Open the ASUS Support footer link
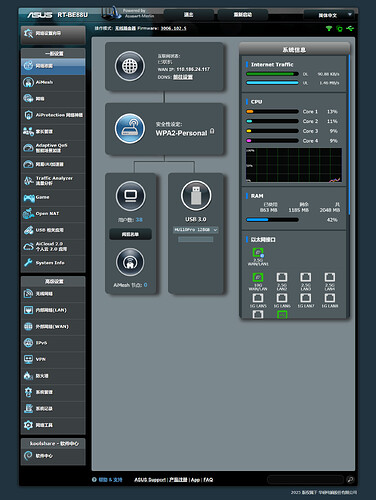 (x=150, y=480)
